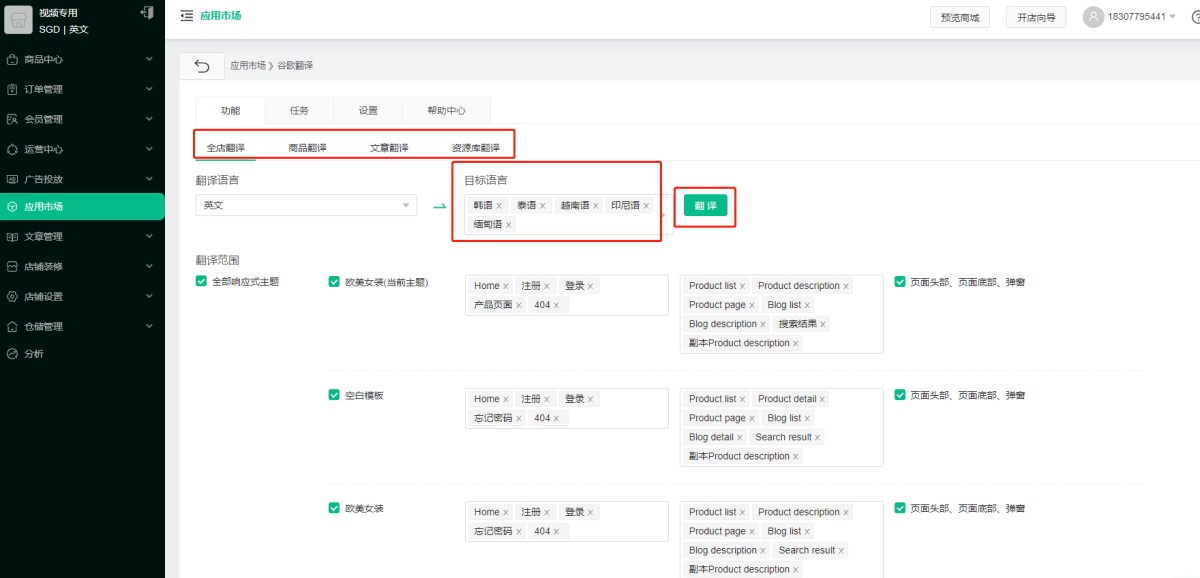Image resolution: width=1200 pixels, height=578 pixels.
Task: Toggle the 空白模板 checkbox
Action: pos(334,395)
